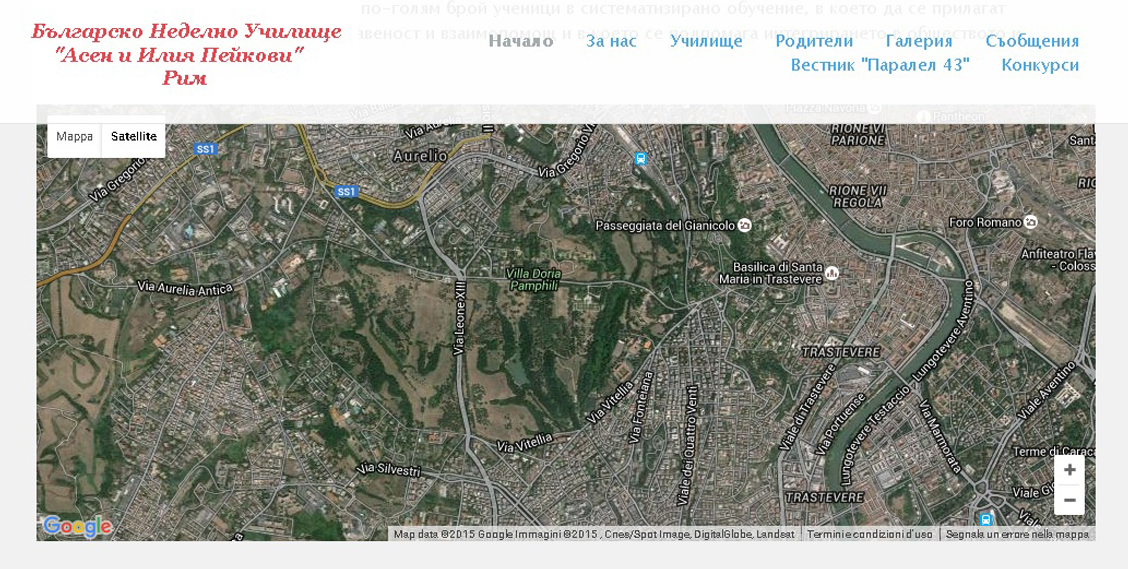Zoom in the map with plus button
The width and height of the screenshot is (1128, 569).
coord(1069,470)
